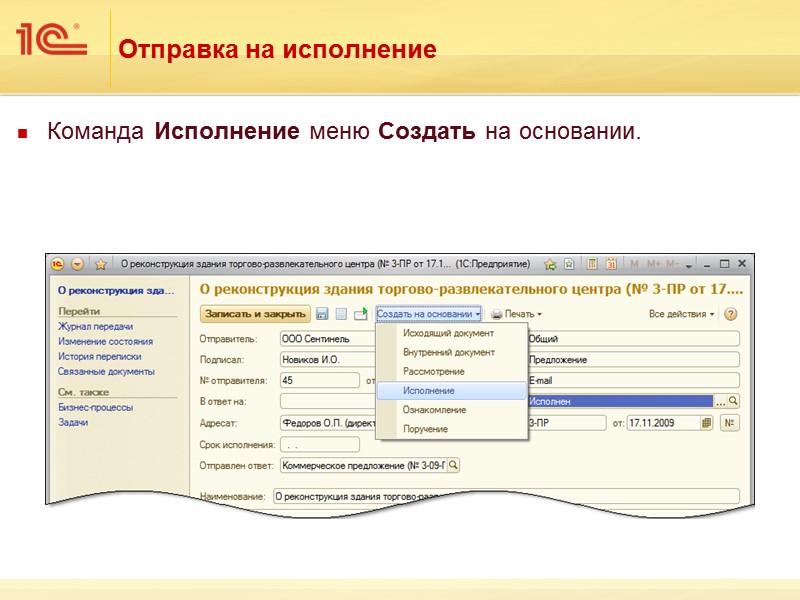
Task: Select Поручение menu entry
Action: [426, 429]
